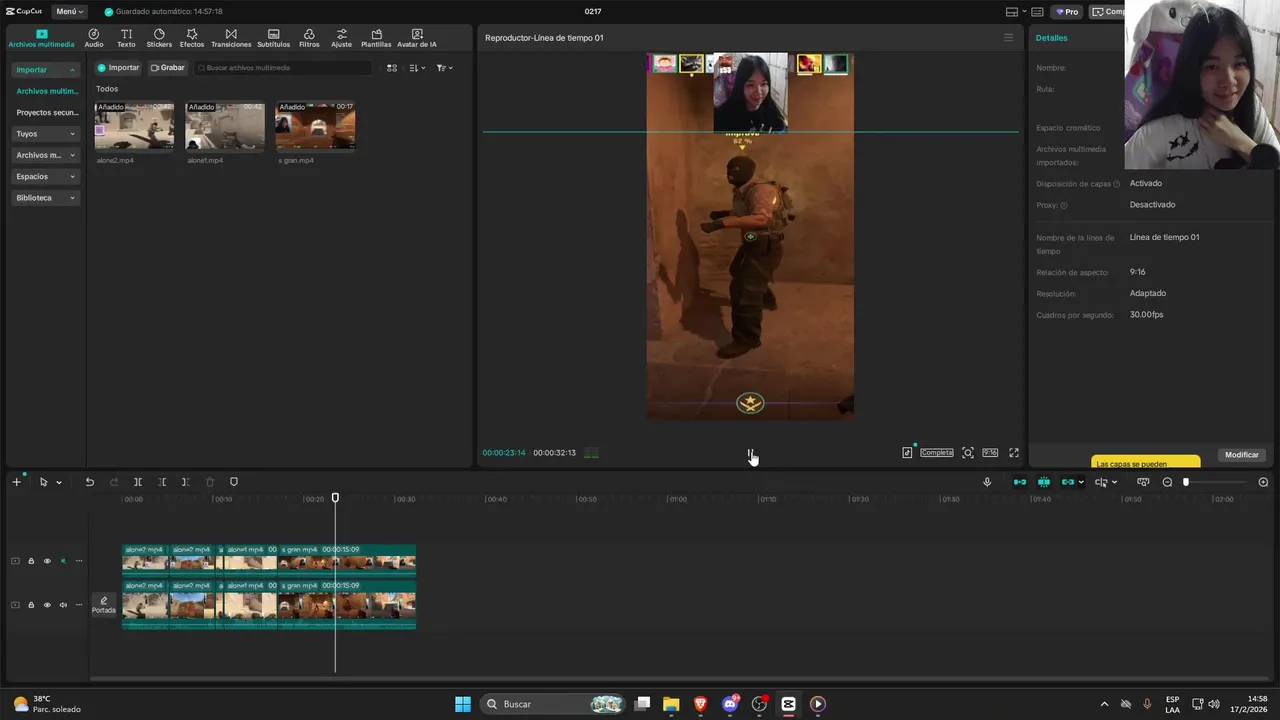This screenshot has width=1280, height=720.
Task: Click the Modificar button in Detalles
Action: (1242, 455)
